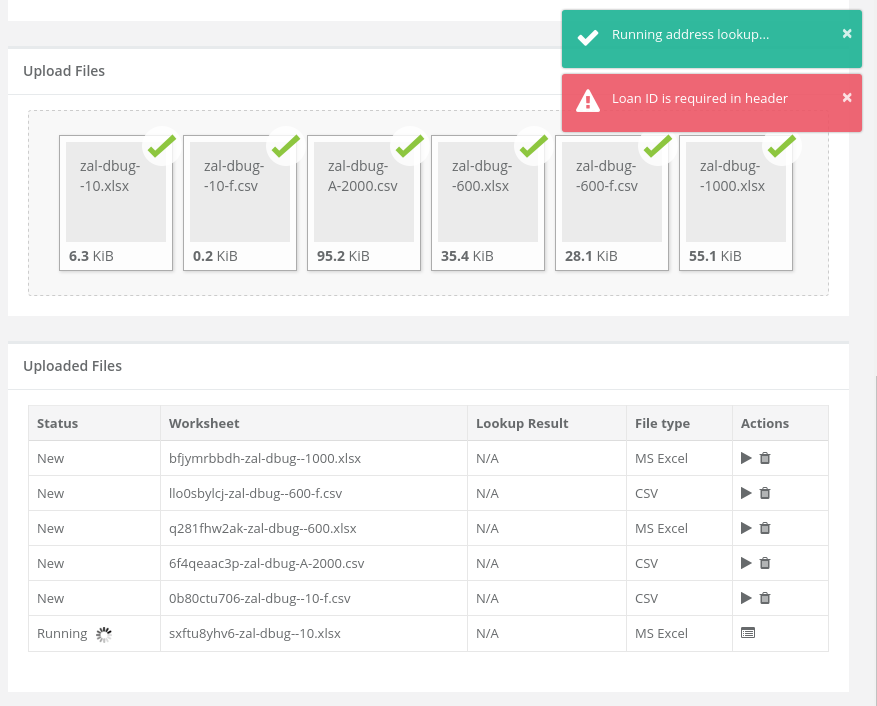The image size is (877, 706).
Task: Delete llo0sbylcj-zal-dbug--600-f.csv file
Action: [x=765, y=493]
